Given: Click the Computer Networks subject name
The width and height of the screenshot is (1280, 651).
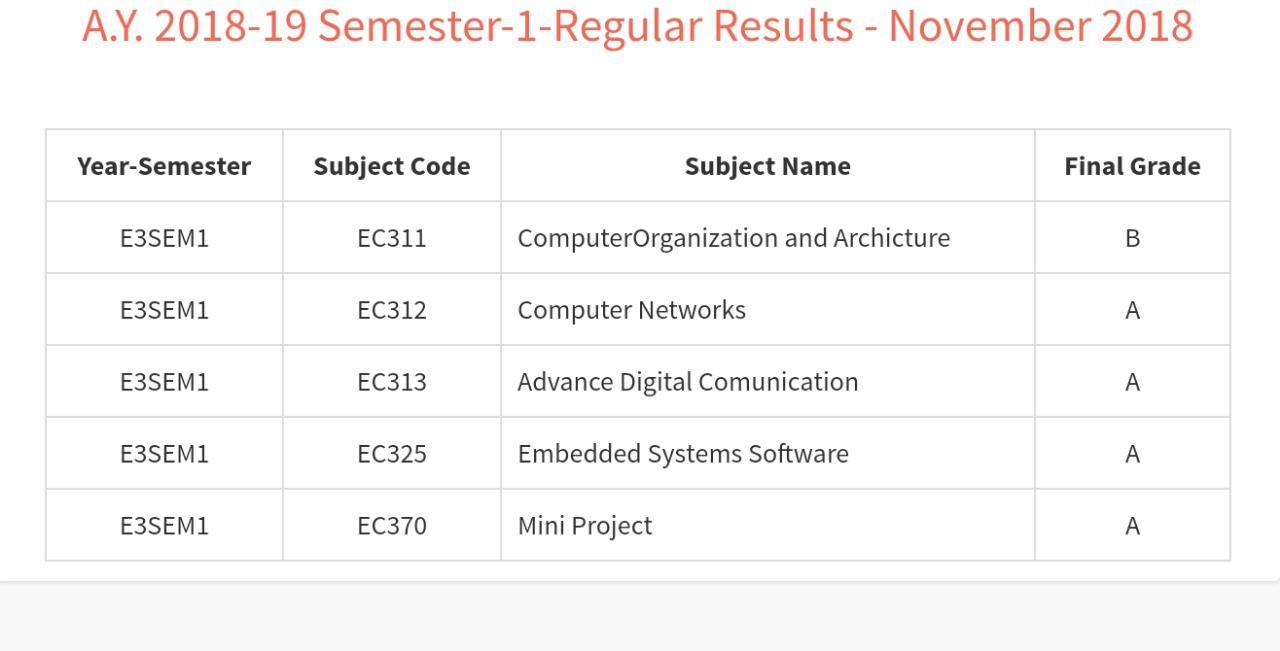Looking at the screenshot, I should click(x=631, y=310).
